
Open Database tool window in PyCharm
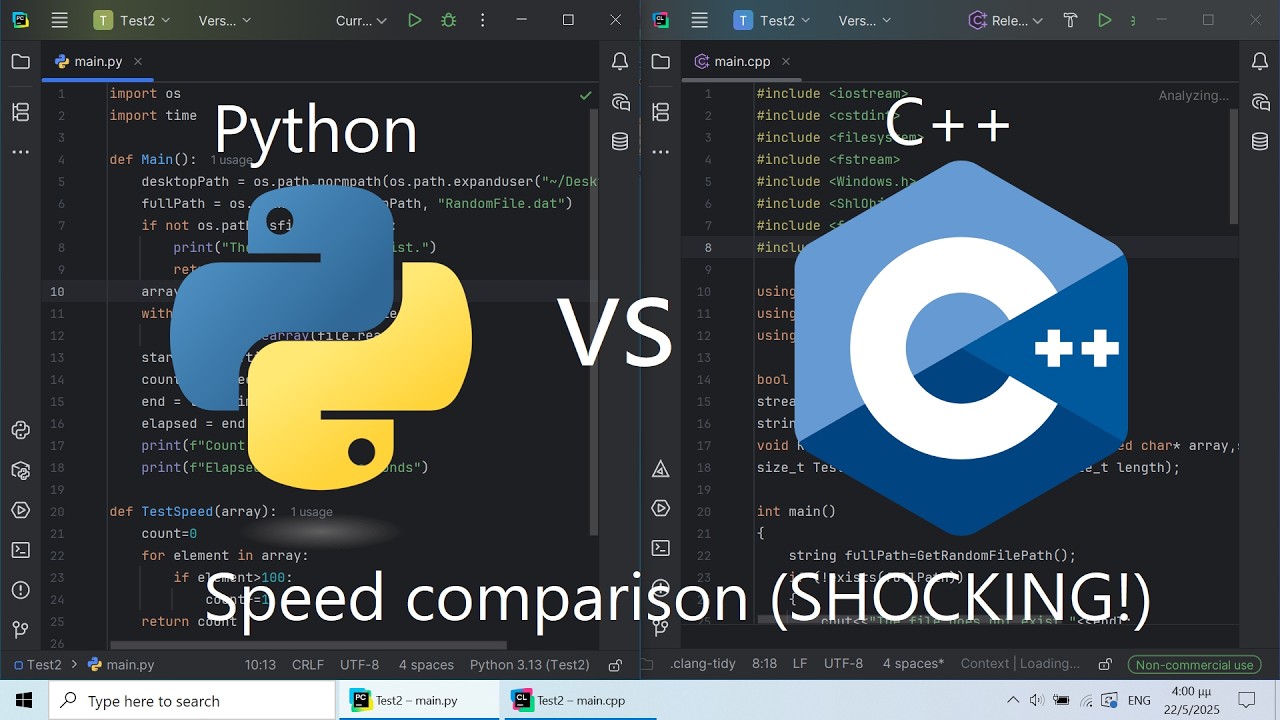click(x=620, y=142)
